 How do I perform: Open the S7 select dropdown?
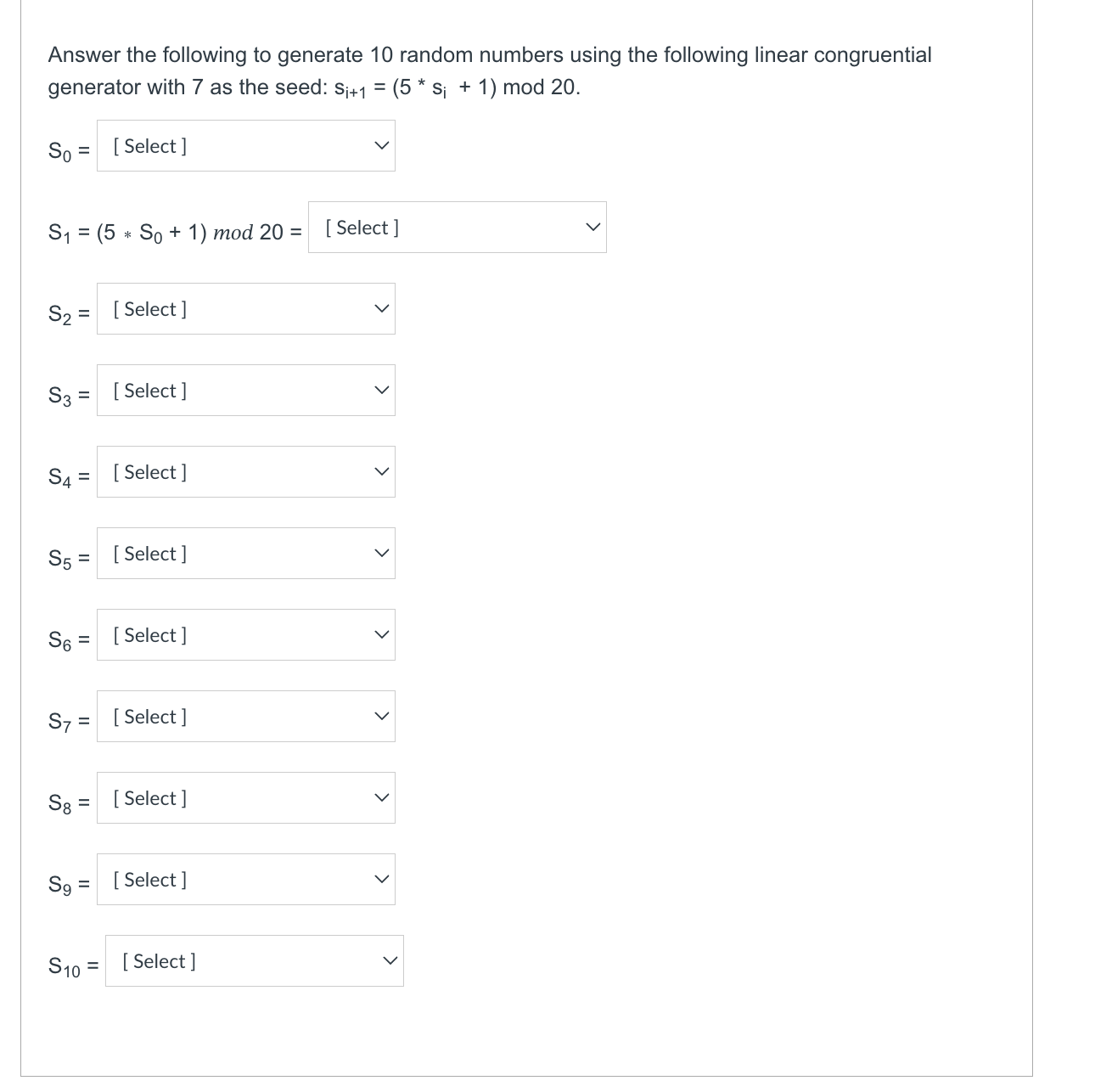pos(246,717)
